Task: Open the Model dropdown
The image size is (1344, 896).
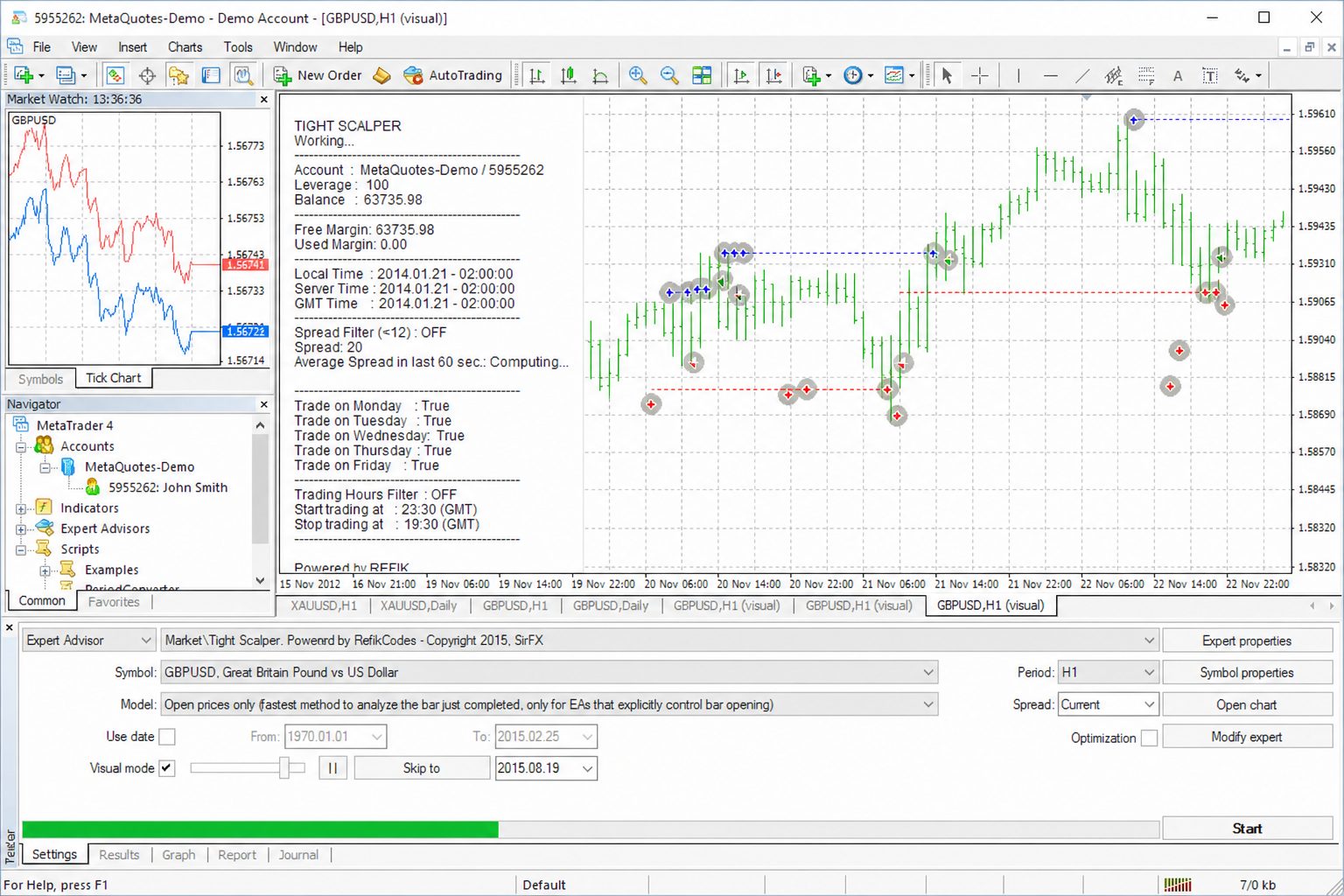Action: pos(549,704)
